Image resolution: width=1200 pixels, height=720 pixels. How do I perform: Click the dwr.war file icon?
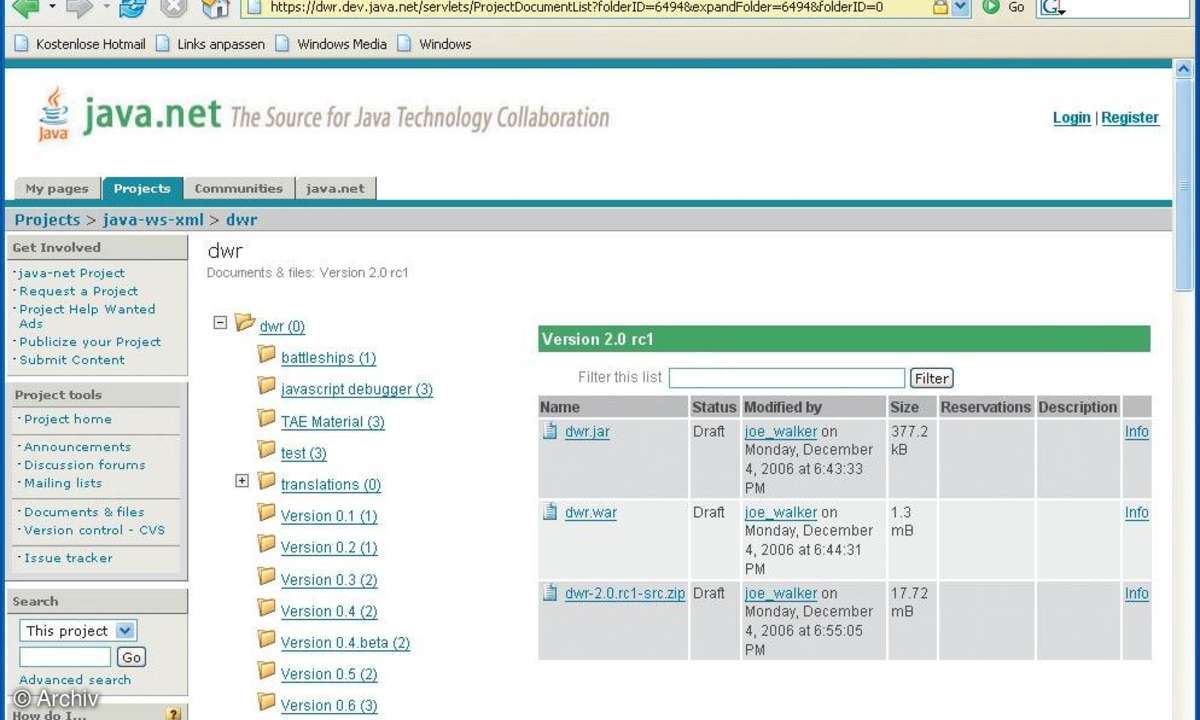[550, 512]
